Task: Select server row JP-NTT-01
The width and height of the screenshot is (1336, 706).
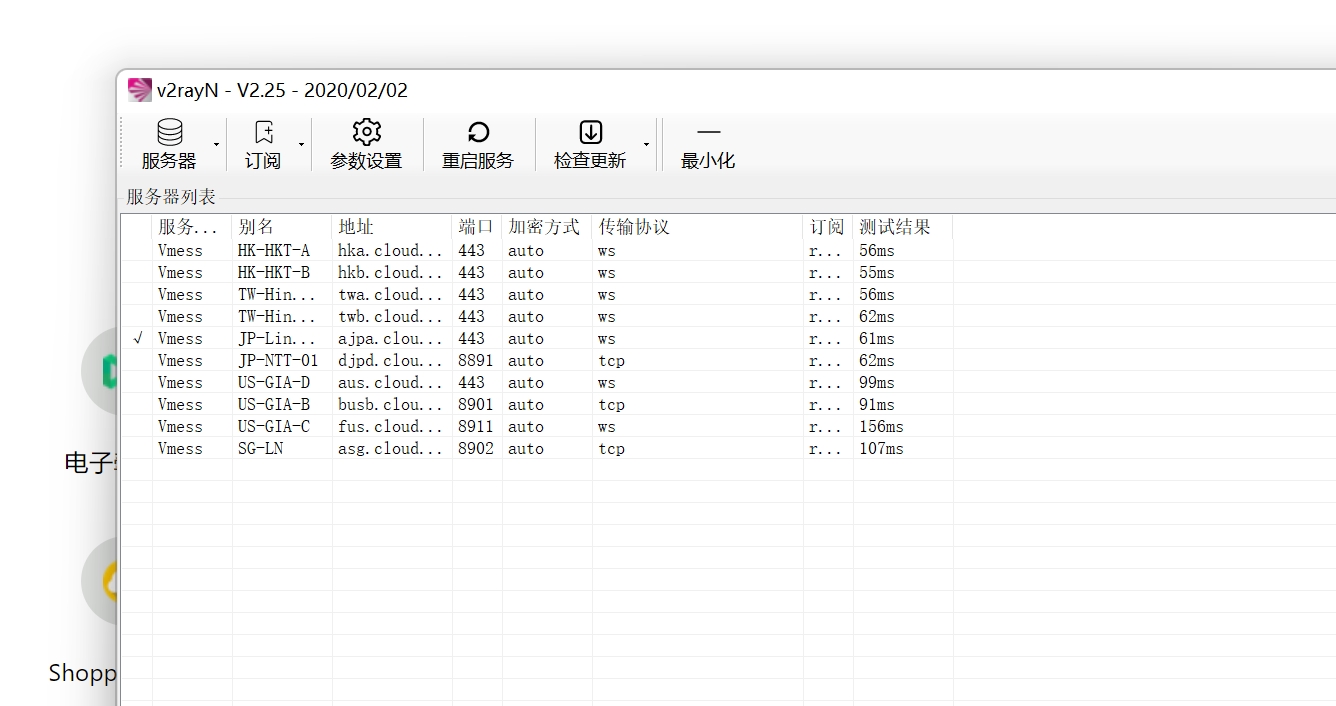Action: (x=537, y=360)
